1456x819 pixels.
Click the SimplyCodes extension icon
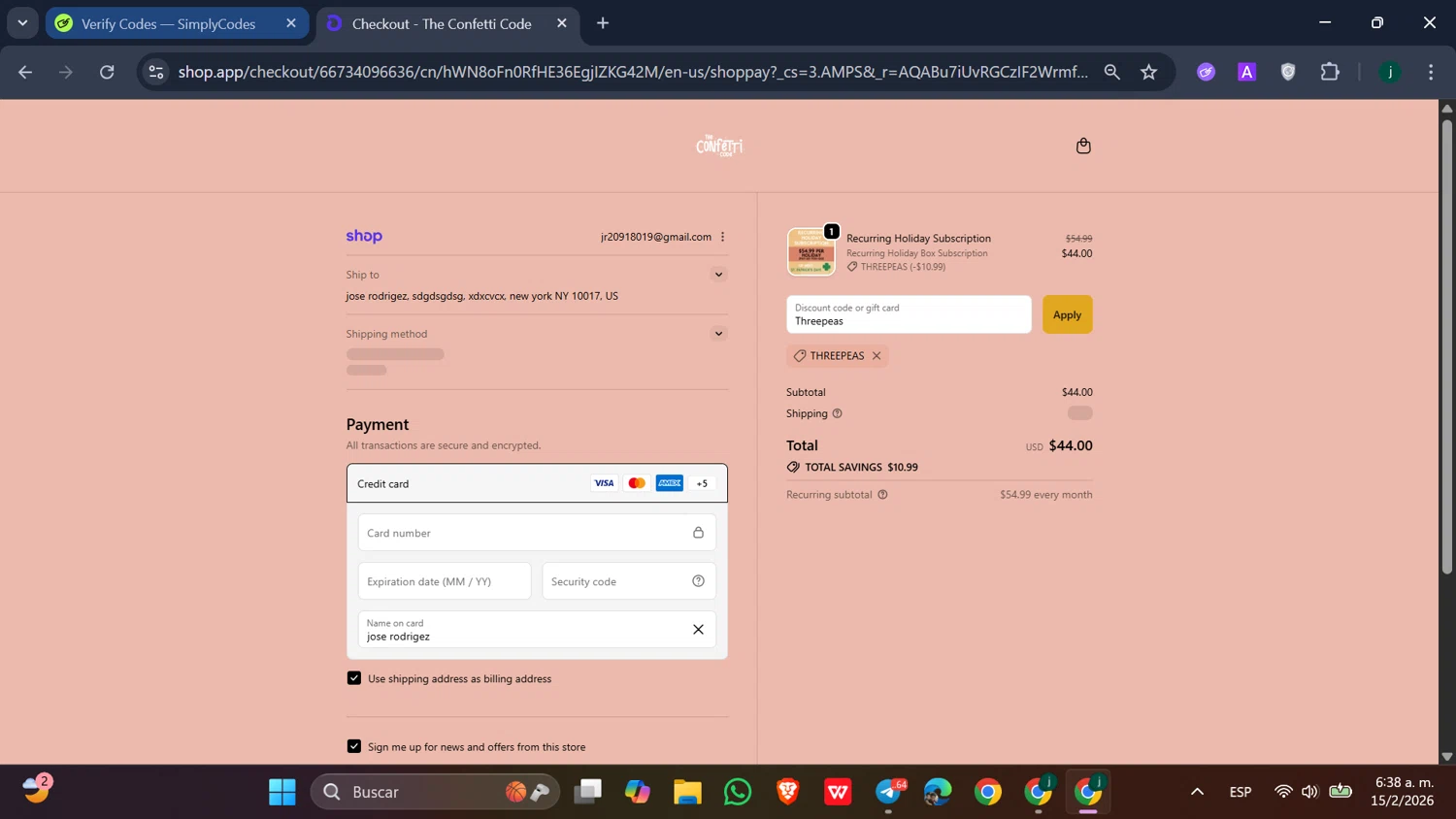pos(1206,72)
